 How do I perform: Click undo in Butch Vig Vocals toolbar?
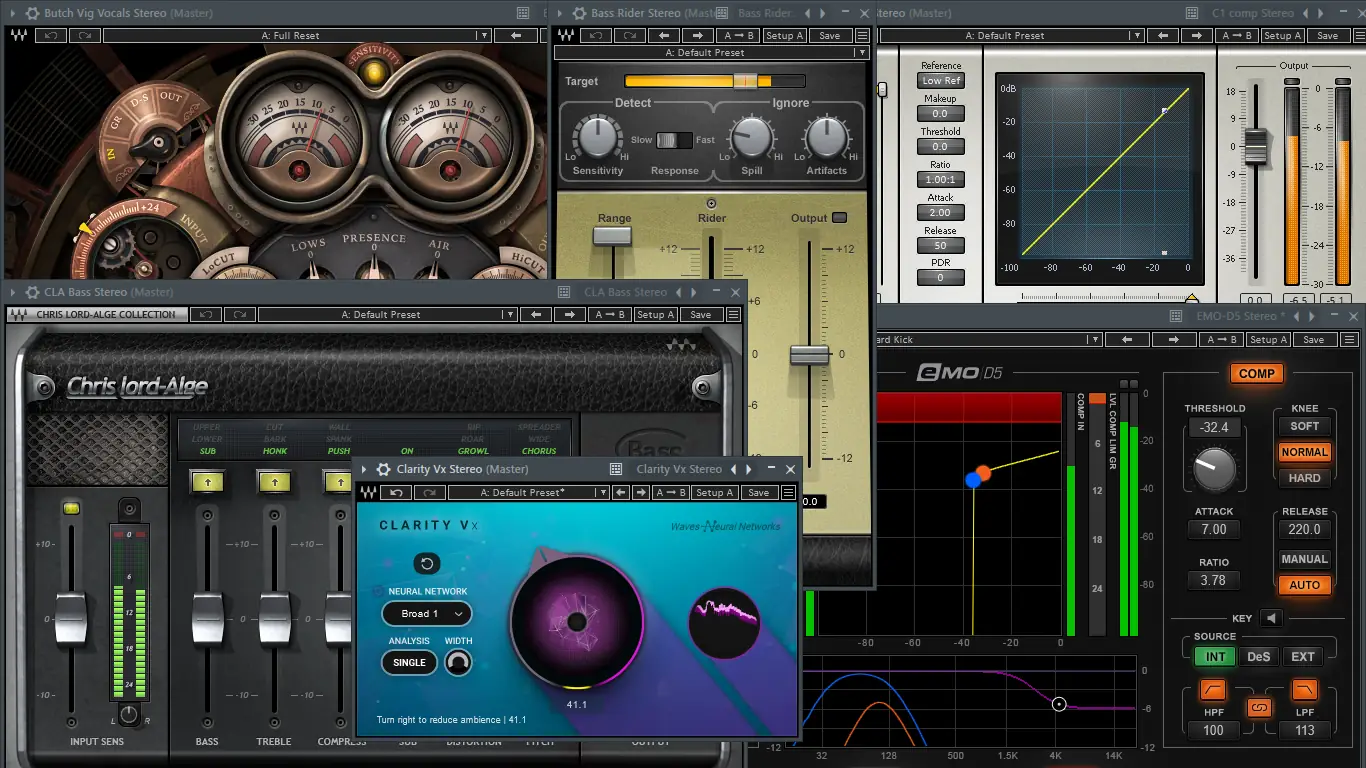[51, 35]
